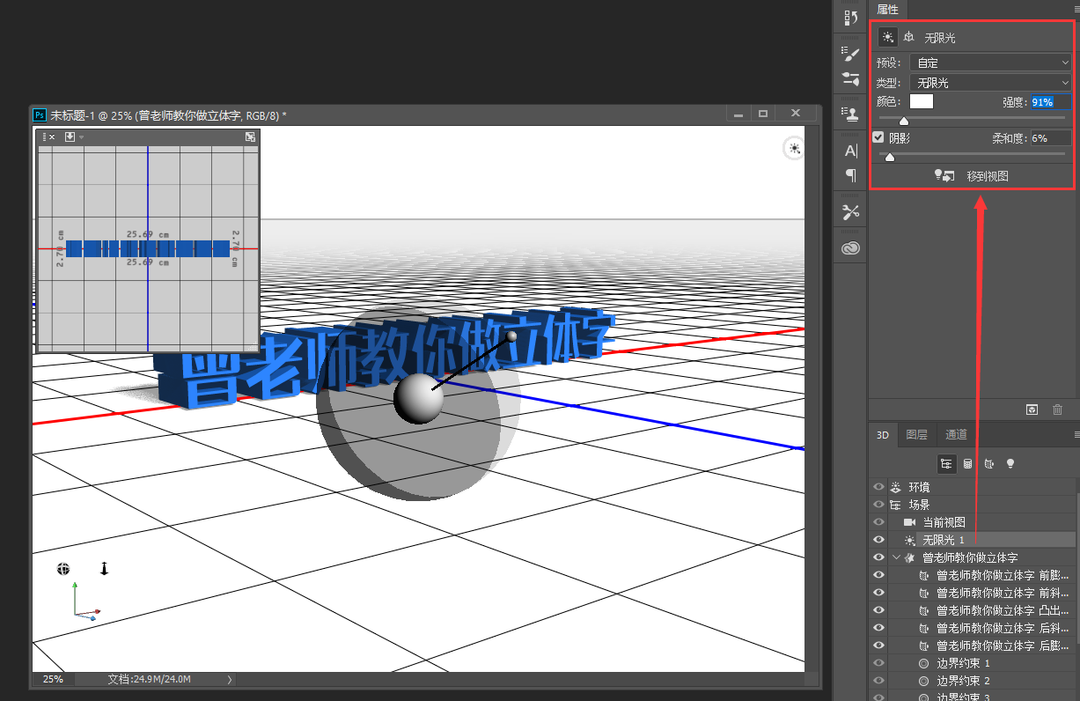1080x701 pixels.
Task: Close the secondary view overlay
Action: pos(52,137)
